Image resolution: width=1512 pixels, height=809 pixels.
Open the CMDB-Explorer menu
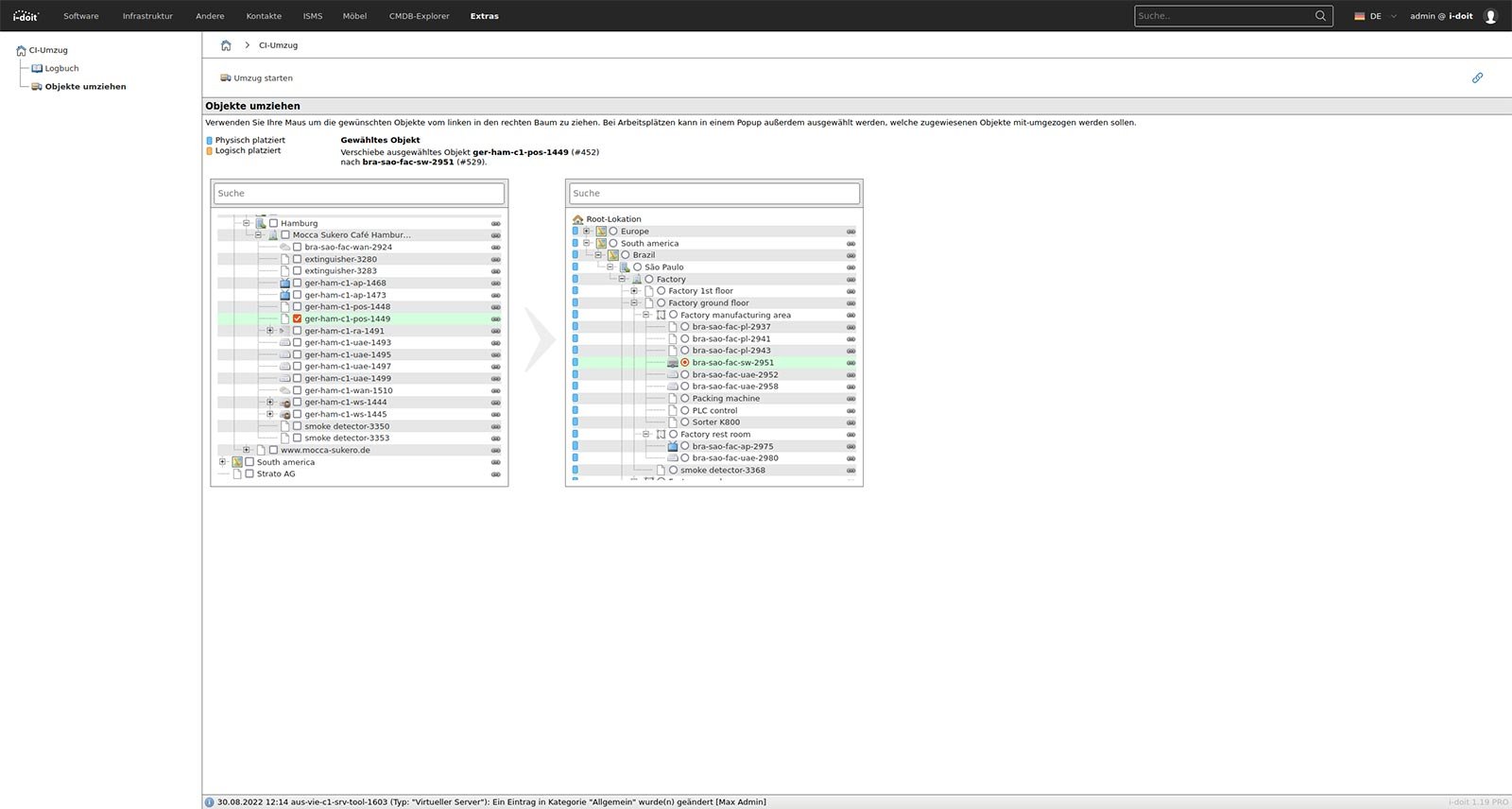[x=419, y=16]
